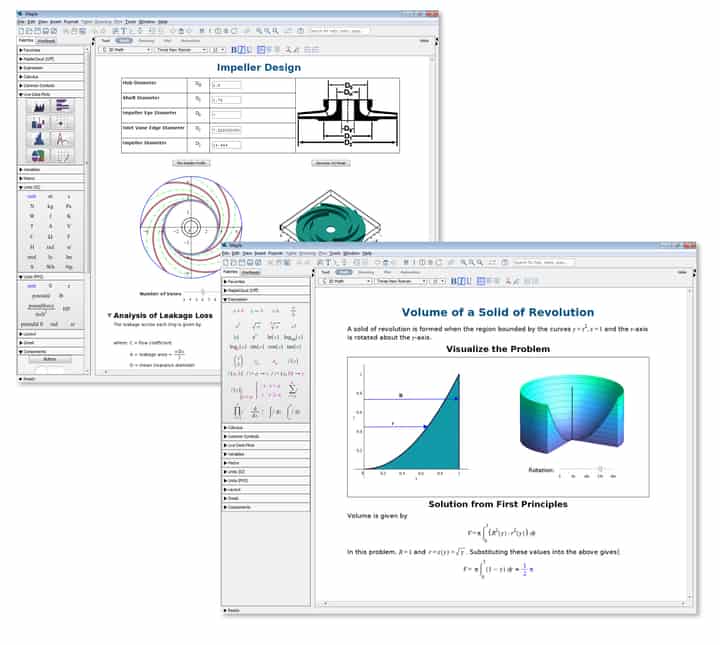Select the kg unit in Units (SI) palette
Image resolution: width=720 pixels, height=645 pixels.
point(50,206)
